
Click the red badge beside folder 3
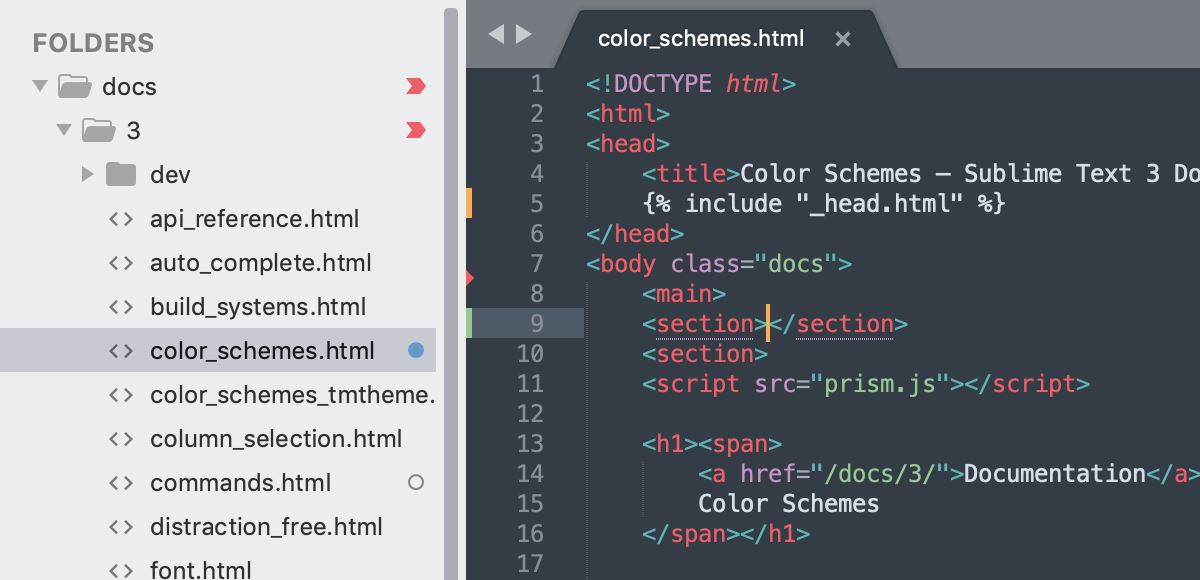tap(416, 130)
